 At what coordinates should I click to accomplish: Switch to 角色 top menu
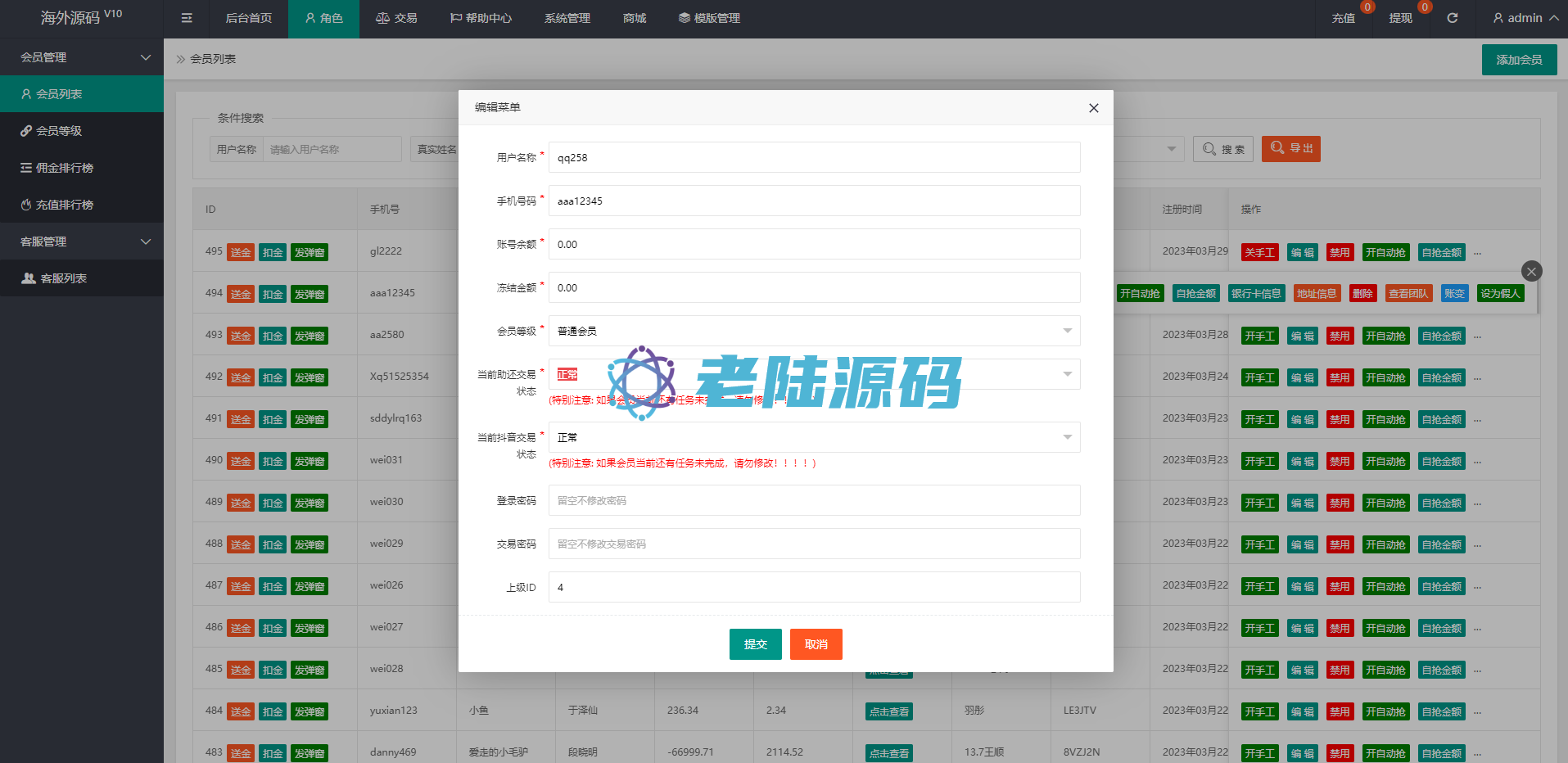click(323, 18)
